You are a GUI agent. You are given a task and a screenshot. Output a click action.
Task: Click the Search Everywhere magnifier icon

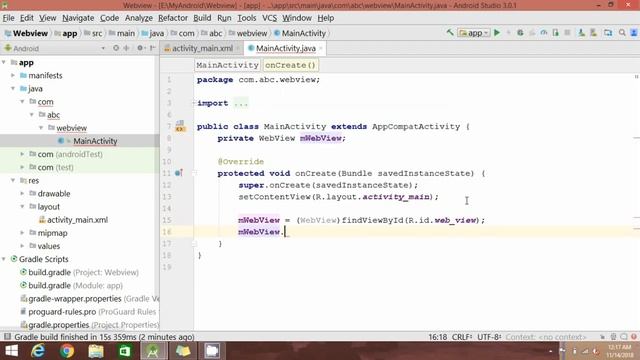click(622, 33)
